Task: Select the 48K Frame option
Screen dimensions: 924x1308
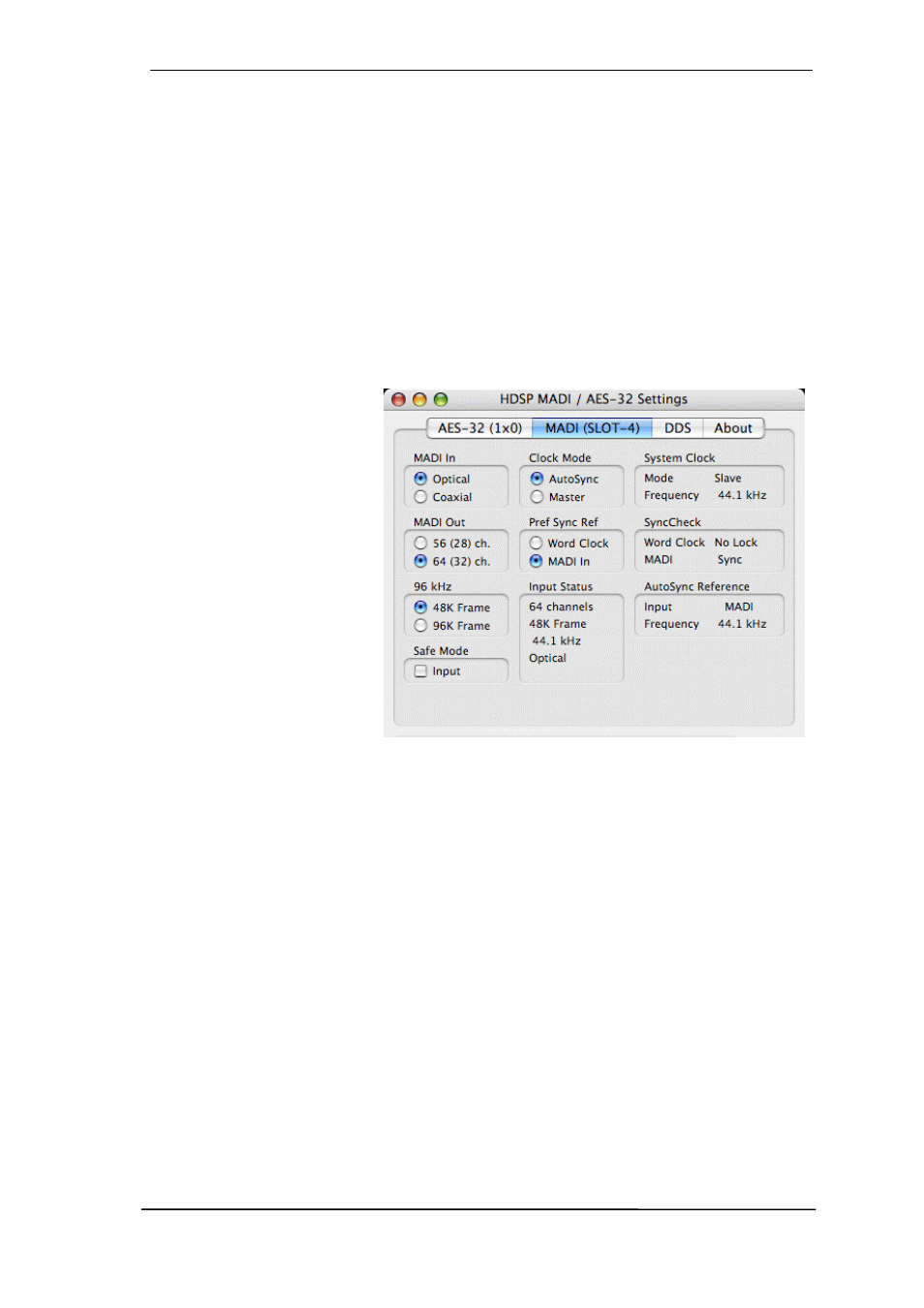Action: click(420, 607)
